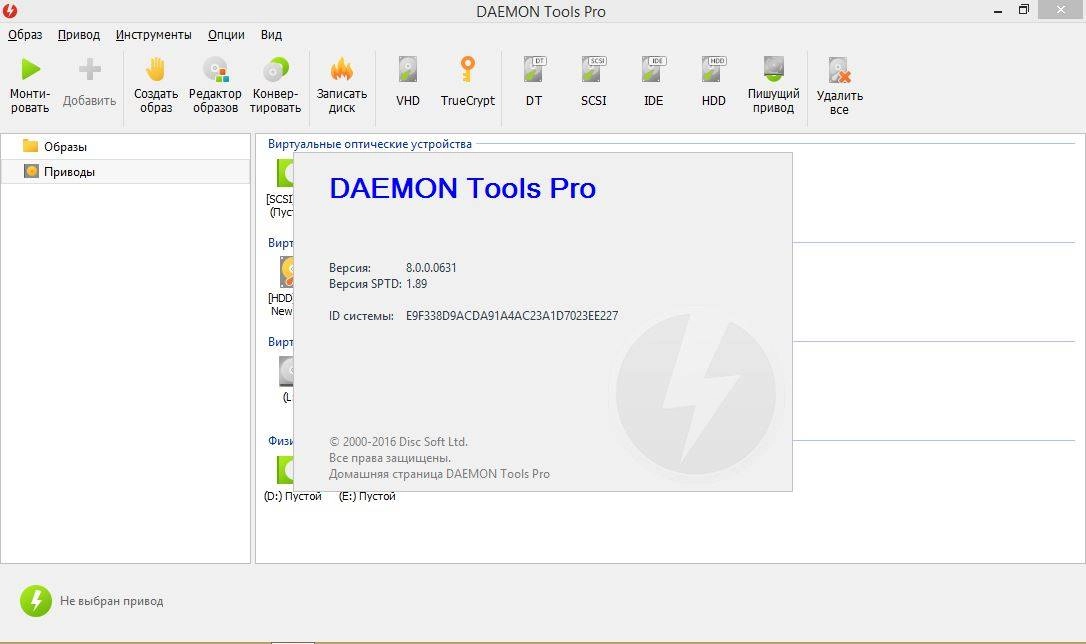The image size is (1086, 644).
Task: Open the Вид menu
Action: 271,35
